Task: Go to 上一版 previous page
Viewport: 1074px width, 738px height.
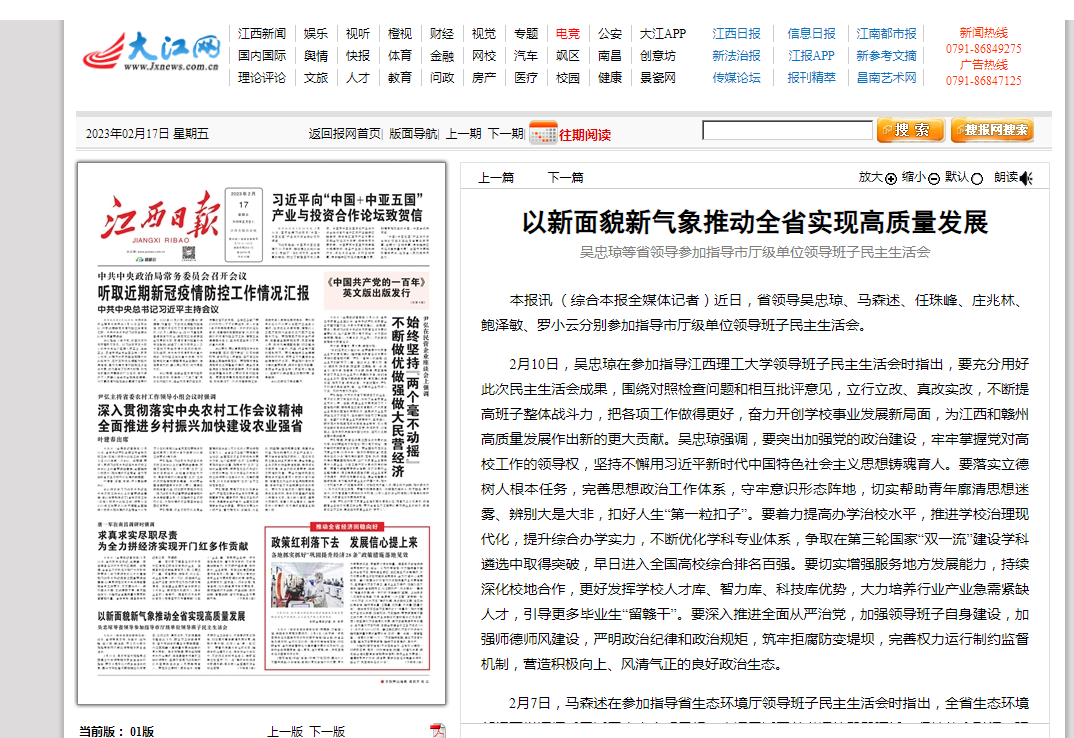Action: pos(285,731)
